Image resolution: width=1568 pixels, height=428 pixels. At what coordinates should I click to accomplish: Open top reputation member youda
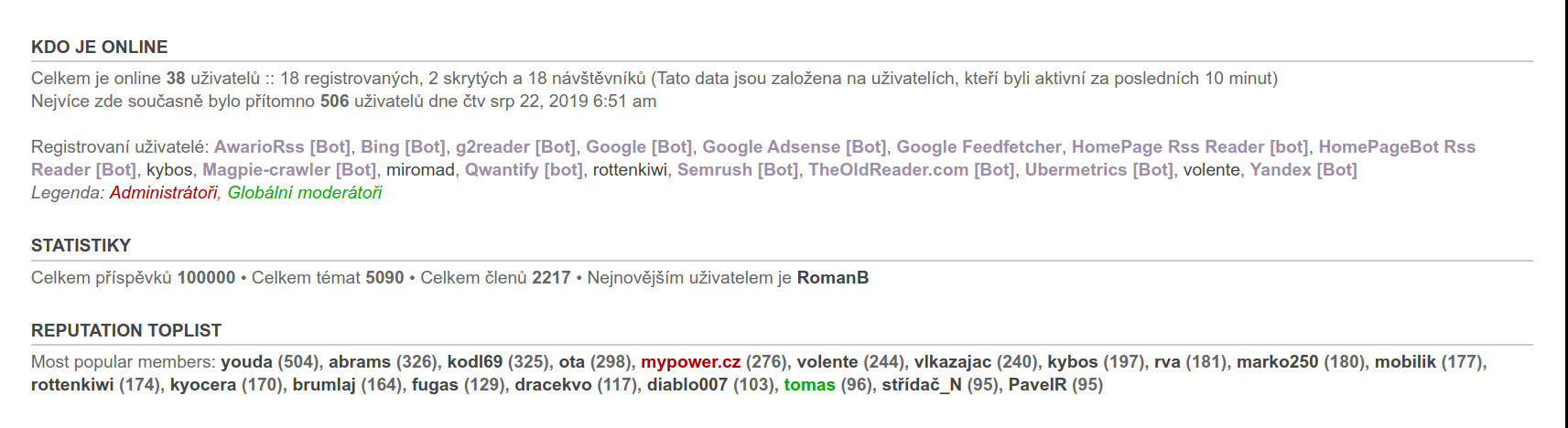(246, 362)
